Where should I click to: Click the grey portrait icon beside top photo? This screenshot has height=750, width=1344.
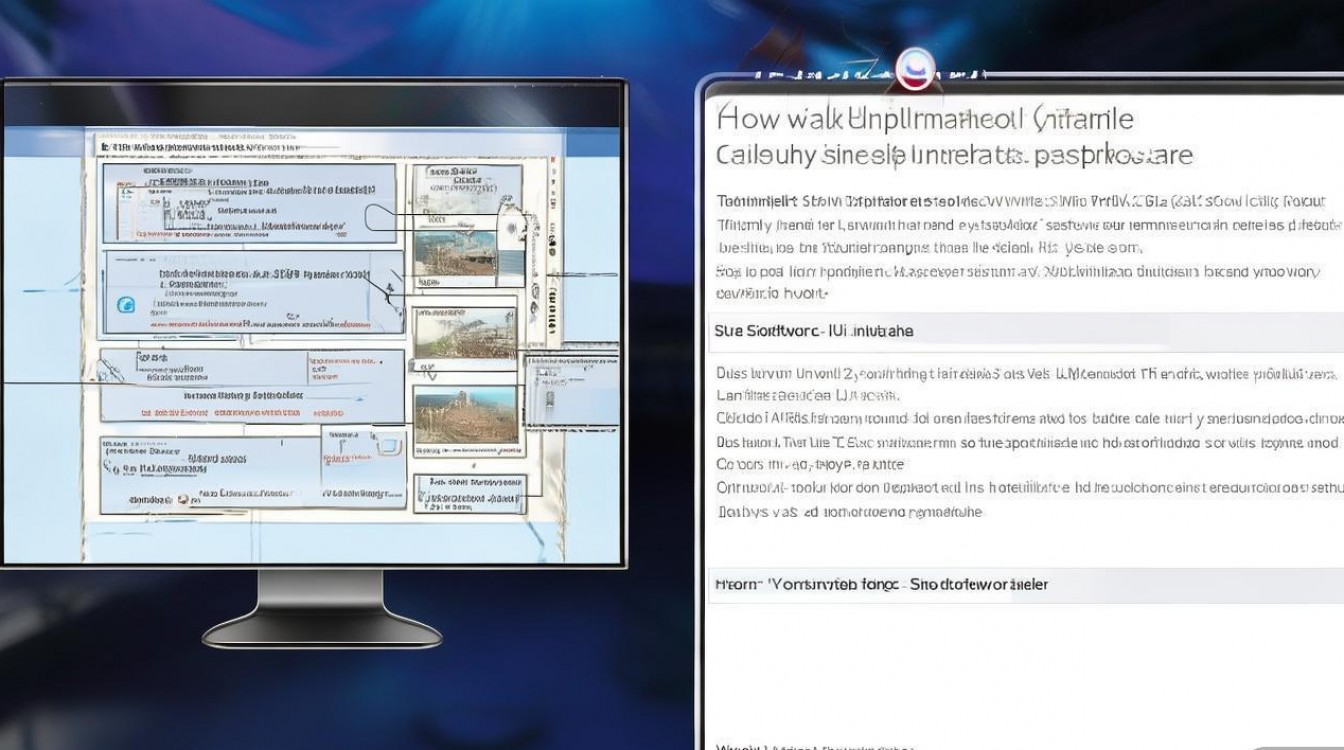(510, 230)
